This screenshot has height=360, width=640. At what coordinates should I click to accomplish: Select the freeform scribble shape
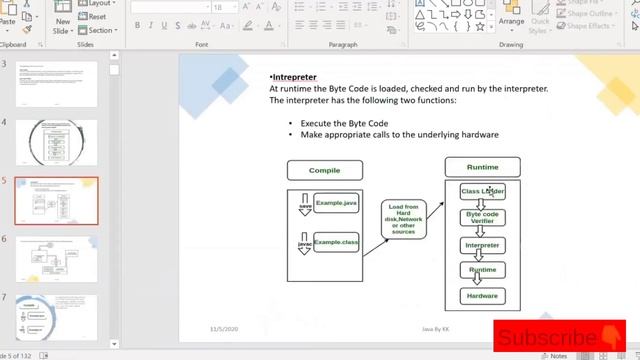420,27
